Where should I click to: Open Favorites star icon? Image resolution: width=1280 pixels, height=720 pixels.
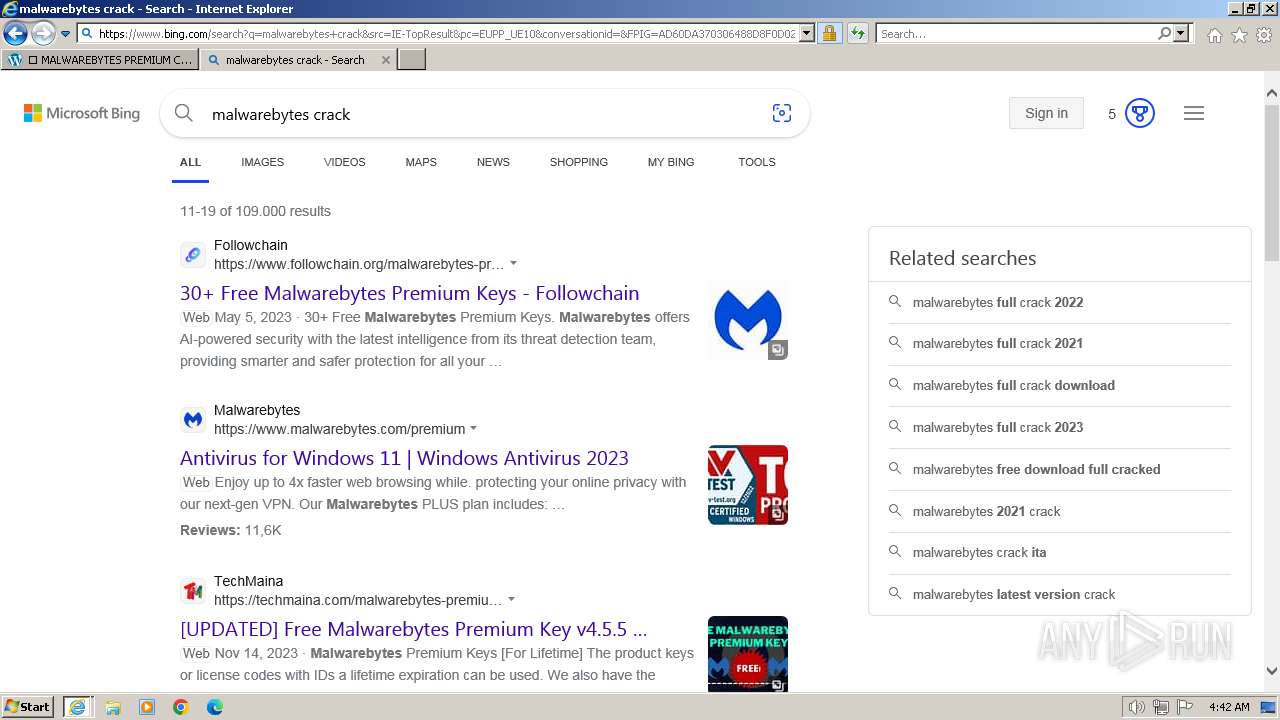tap(1239, 35)
